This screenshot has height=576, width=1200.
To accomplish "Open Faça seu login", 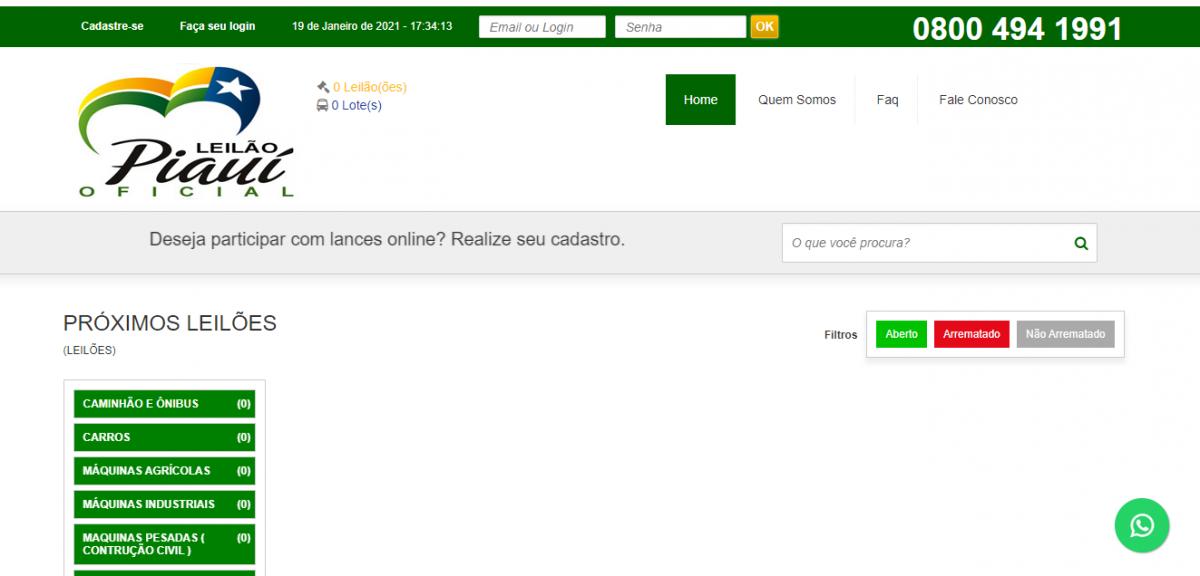I will point(217,26).
